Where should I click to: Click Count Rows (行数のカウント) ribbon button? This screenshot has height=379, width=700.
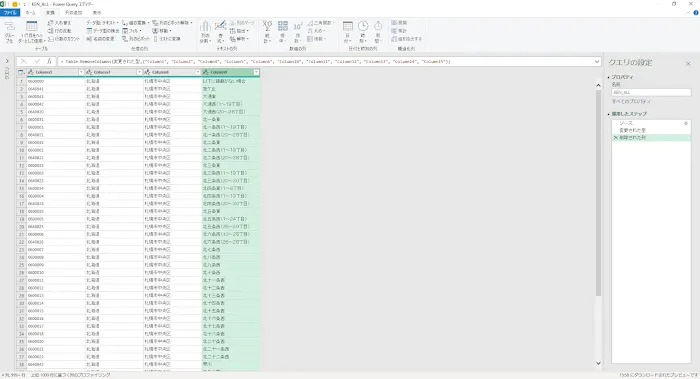tap(64, 39)
